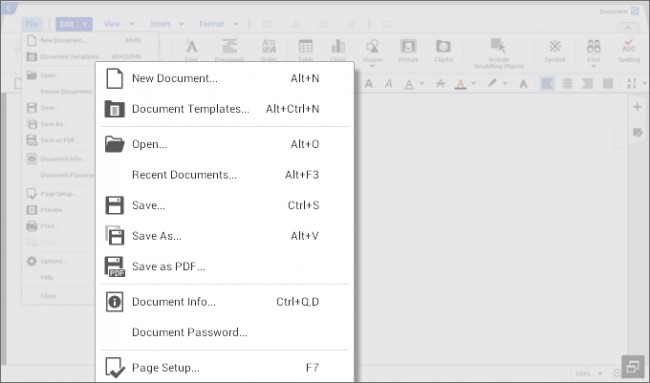Click the Document edit icon
This screenshot has width=650, height=383.
tap(635, 11)
